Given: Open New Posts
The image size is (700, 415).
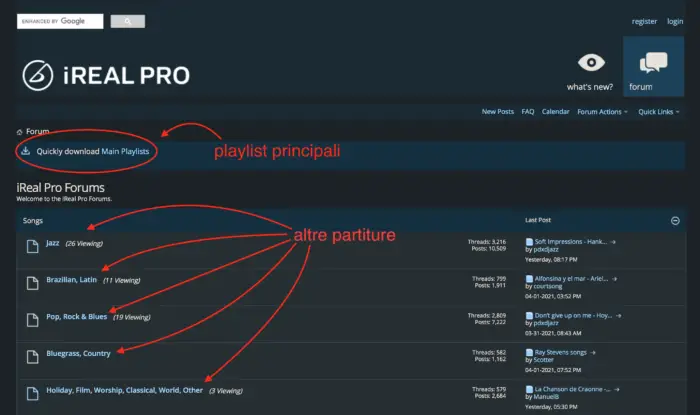Looking at the screenshot, I should tap(497, 112).
